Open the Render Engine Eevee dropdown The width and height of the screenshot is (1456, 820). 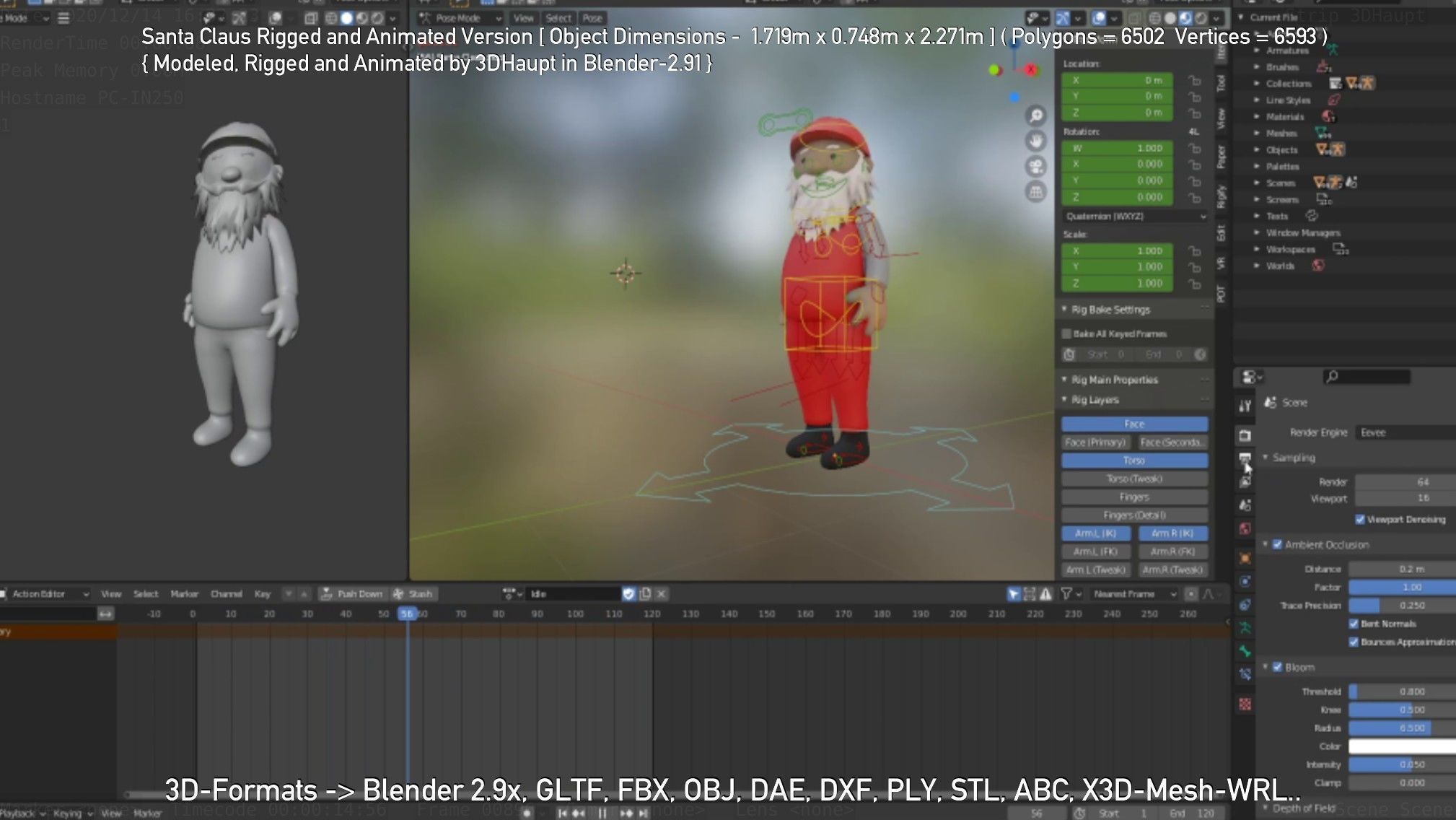1405,432
